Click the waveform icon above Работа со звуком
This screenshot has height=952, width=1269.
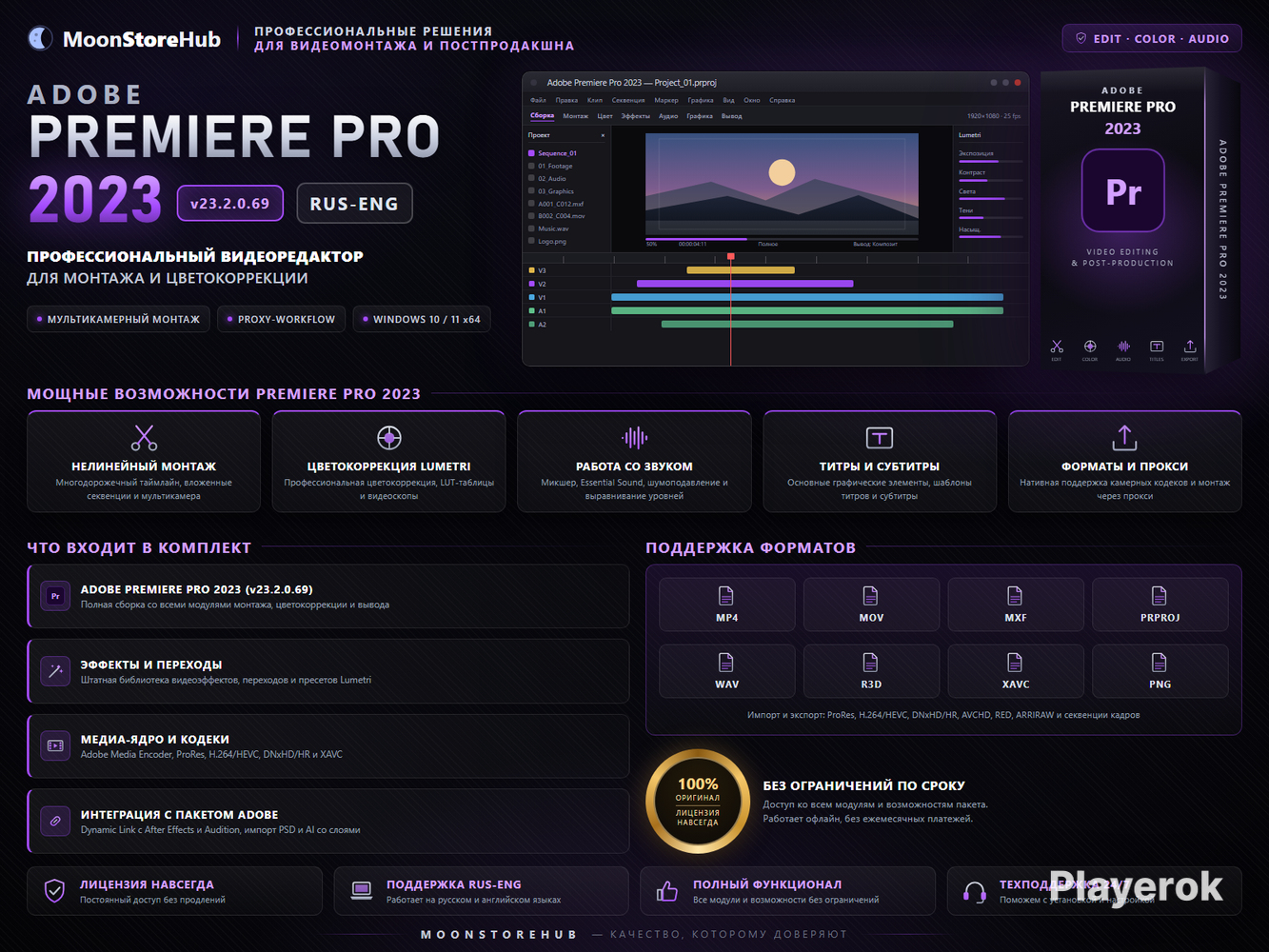coord(634,438)
